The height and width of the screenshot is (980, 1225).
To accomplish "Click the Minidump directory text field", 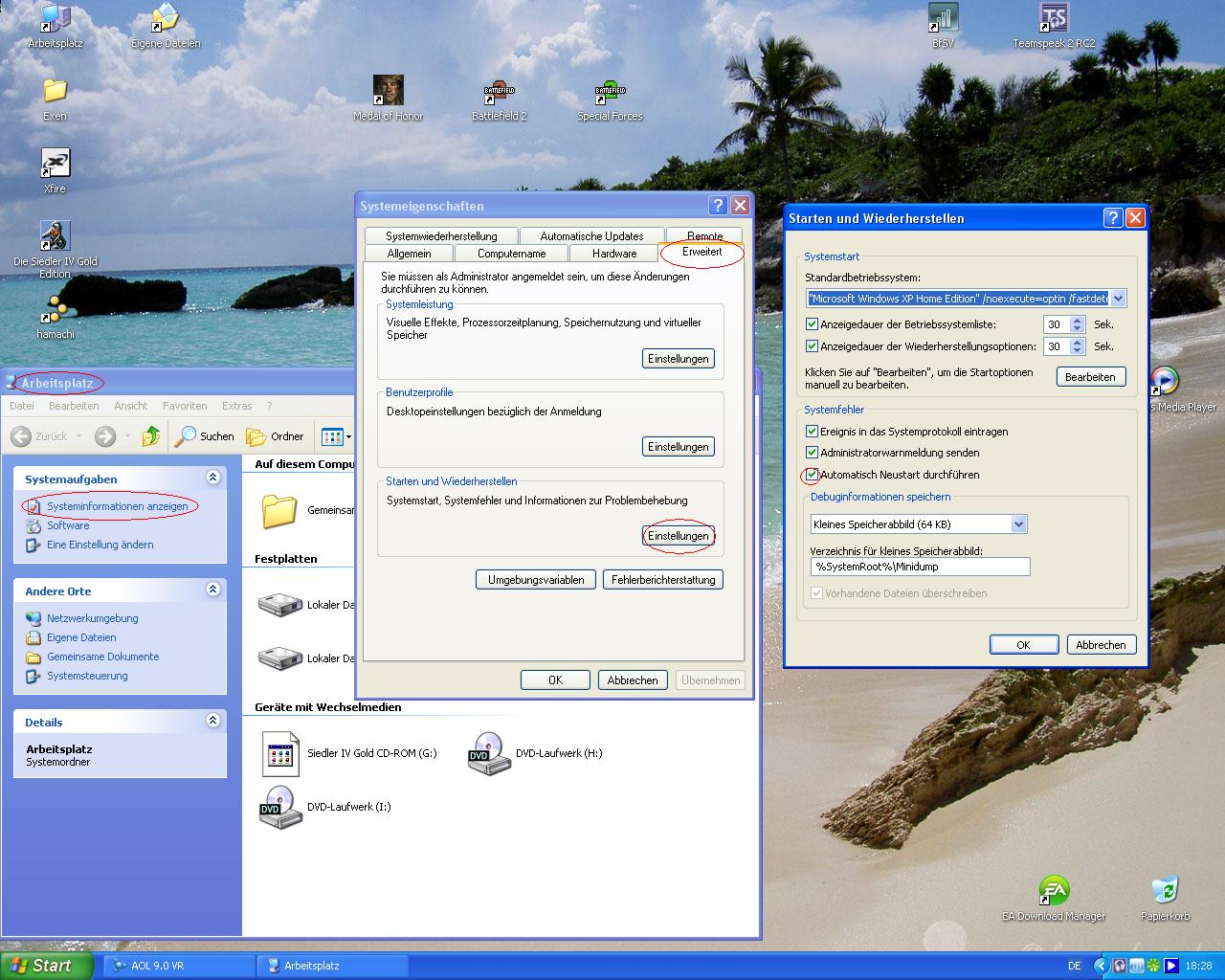I will click(x=920, y=567).
